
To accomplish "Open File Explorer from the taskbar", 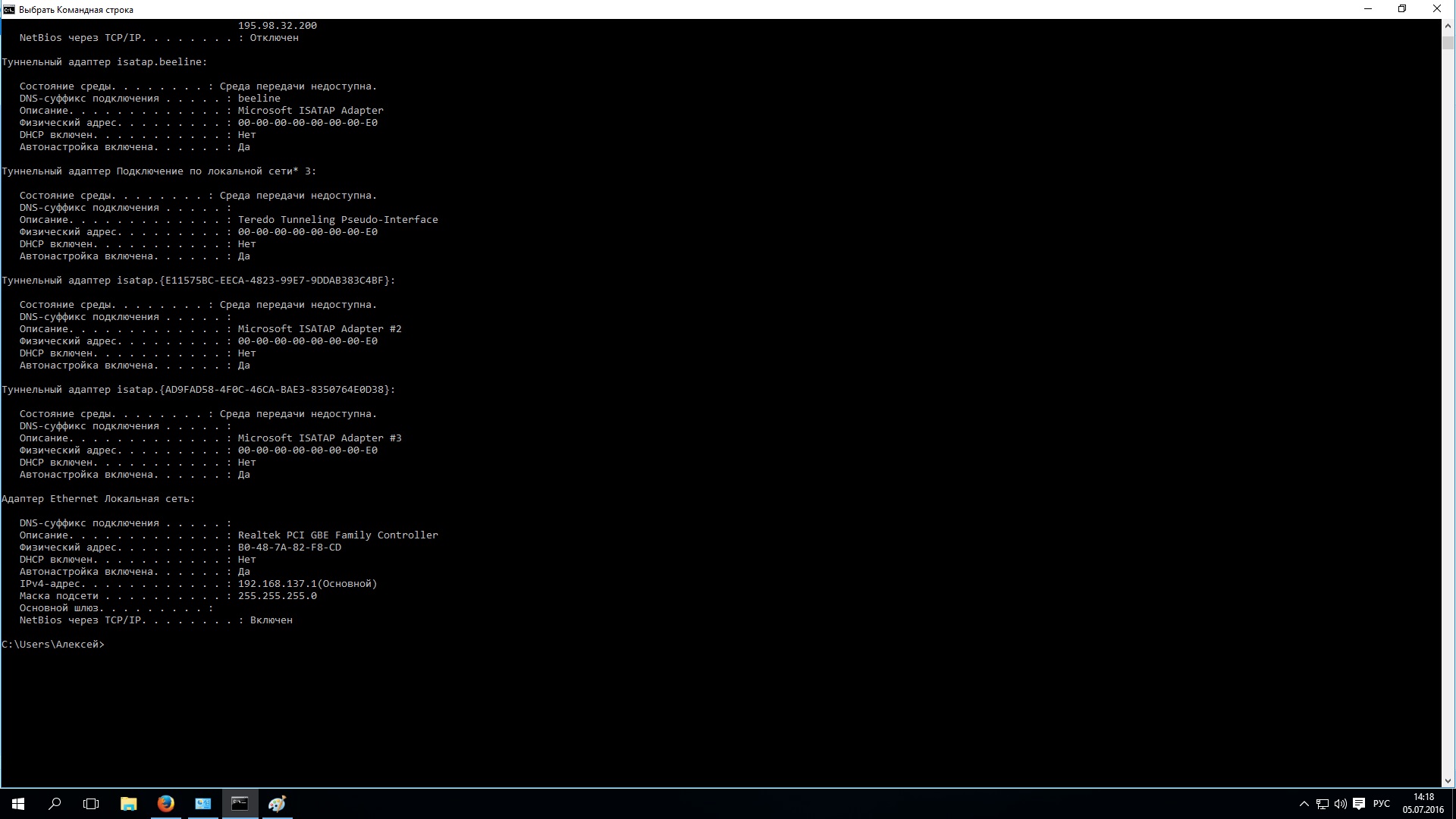I will tap(128, 804).
